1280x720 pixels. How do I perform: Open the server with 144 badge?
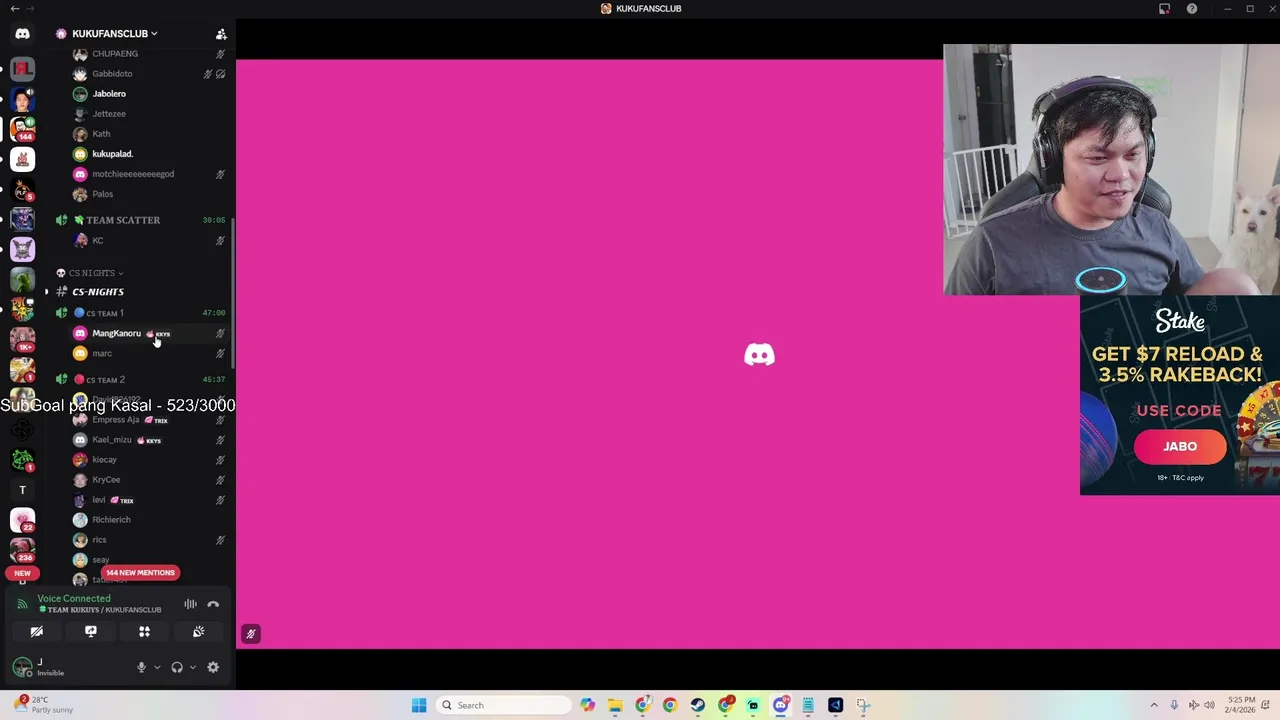22,129
